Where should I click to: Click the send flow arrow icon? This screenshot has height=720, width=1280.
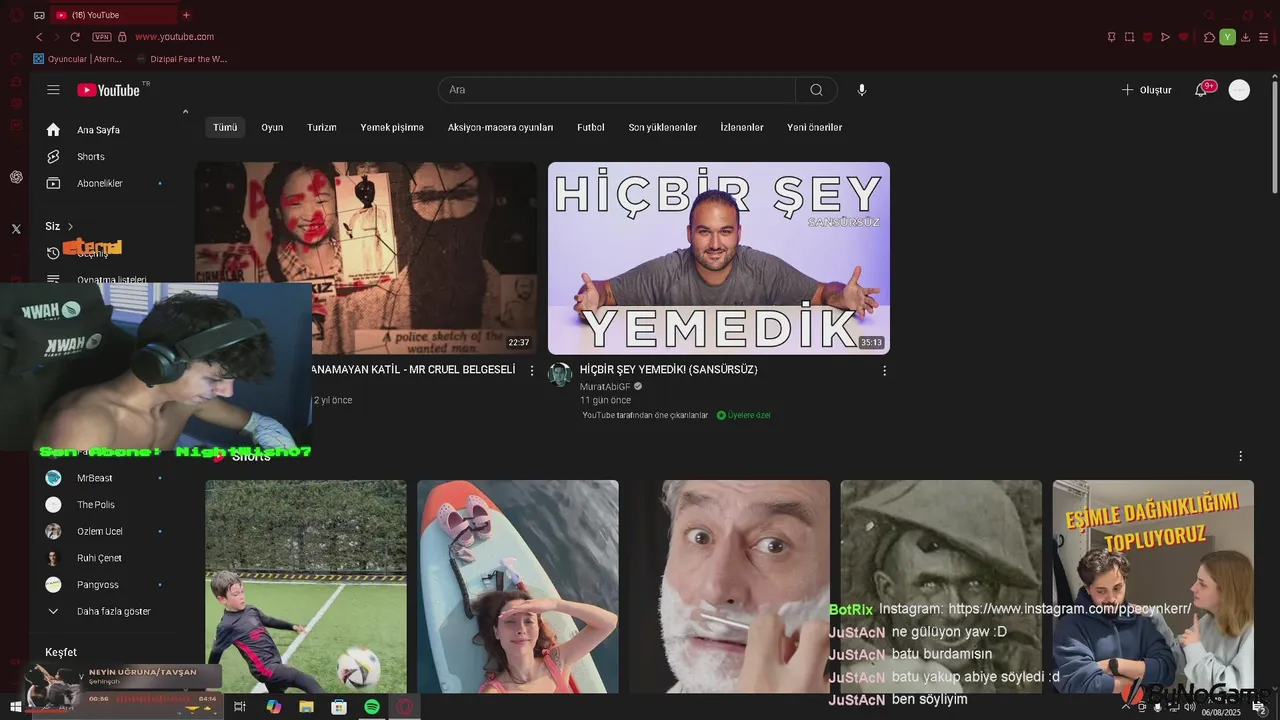(x=1165, y=37)
